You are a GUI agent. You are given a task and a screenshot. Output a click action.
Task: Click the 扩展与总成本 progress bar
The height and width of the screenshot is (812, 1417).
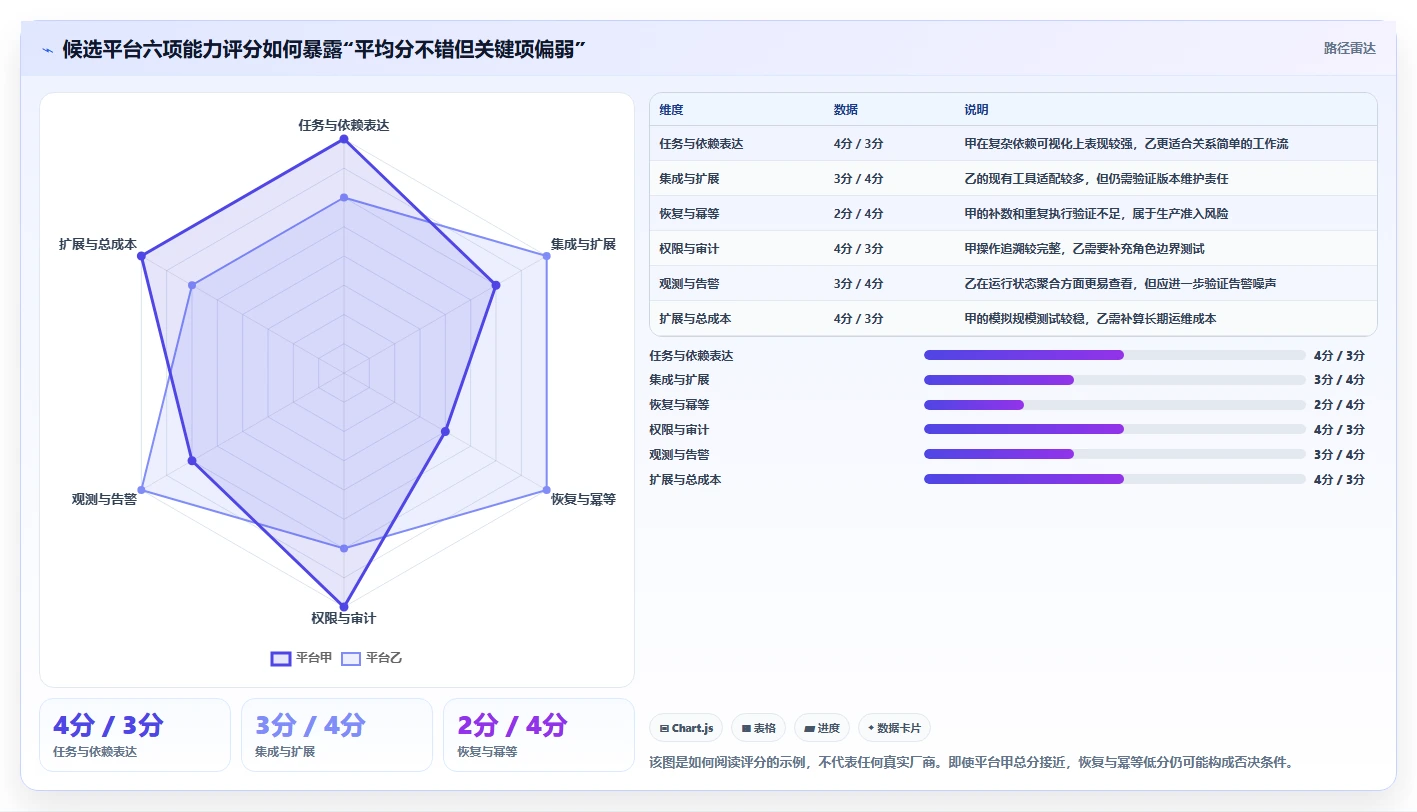pos(1114,479)
